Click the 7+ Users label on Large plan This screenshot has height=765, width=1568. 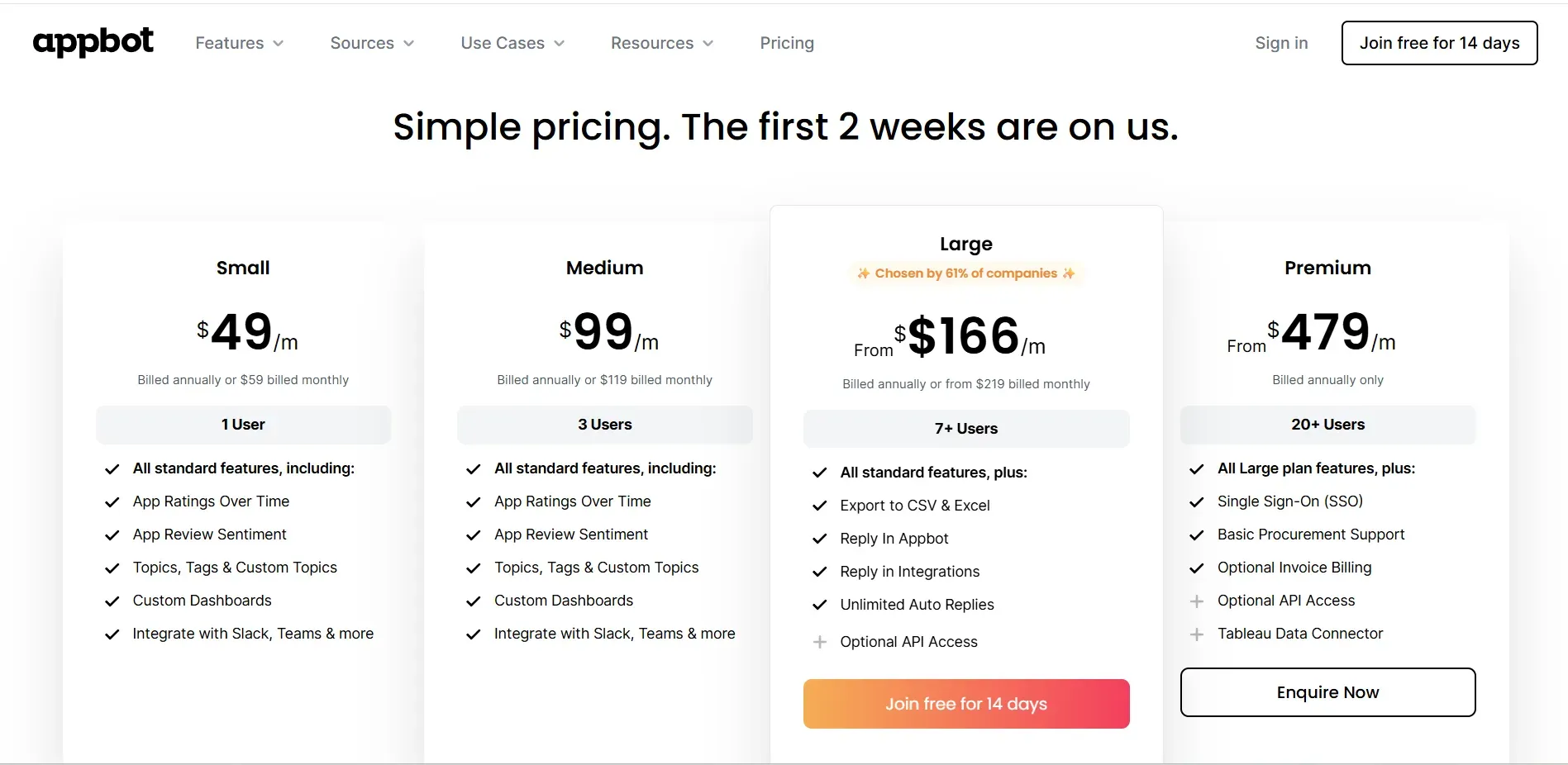(965, 428)
